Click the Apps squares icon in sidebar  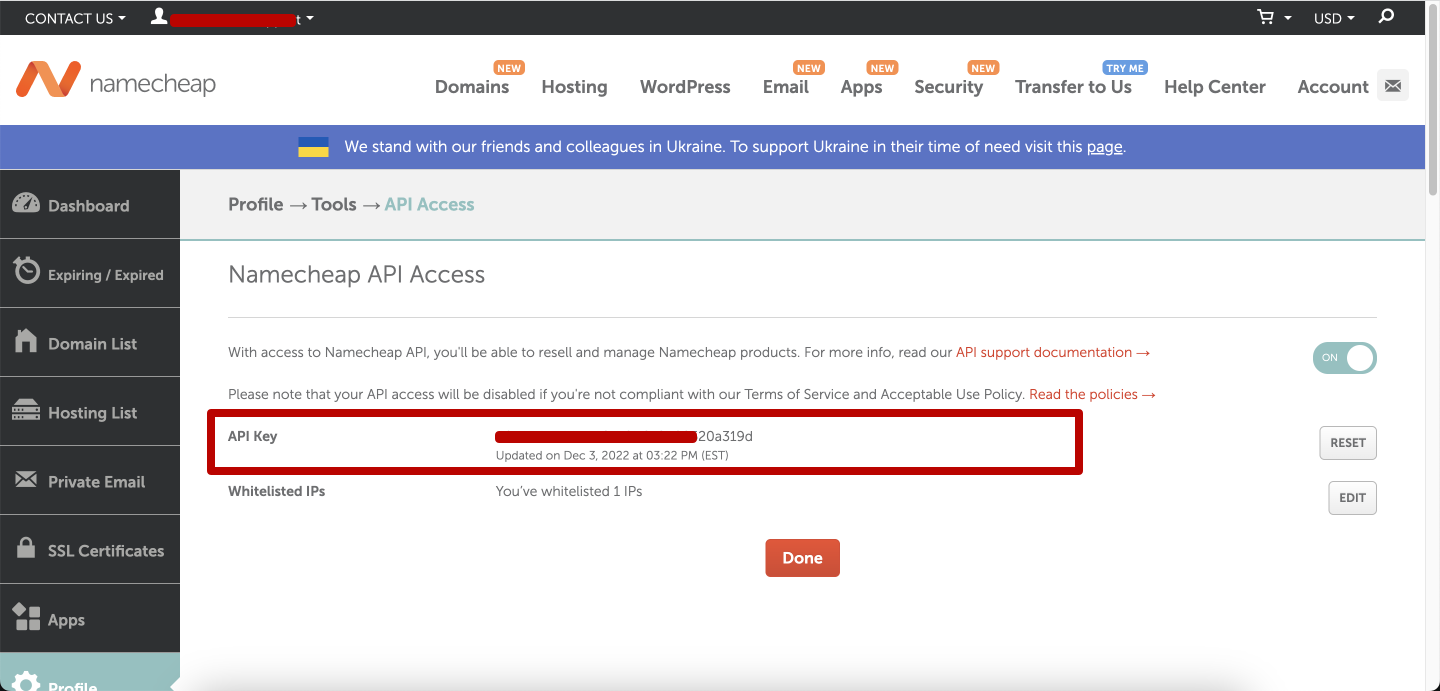pos(26,617)
